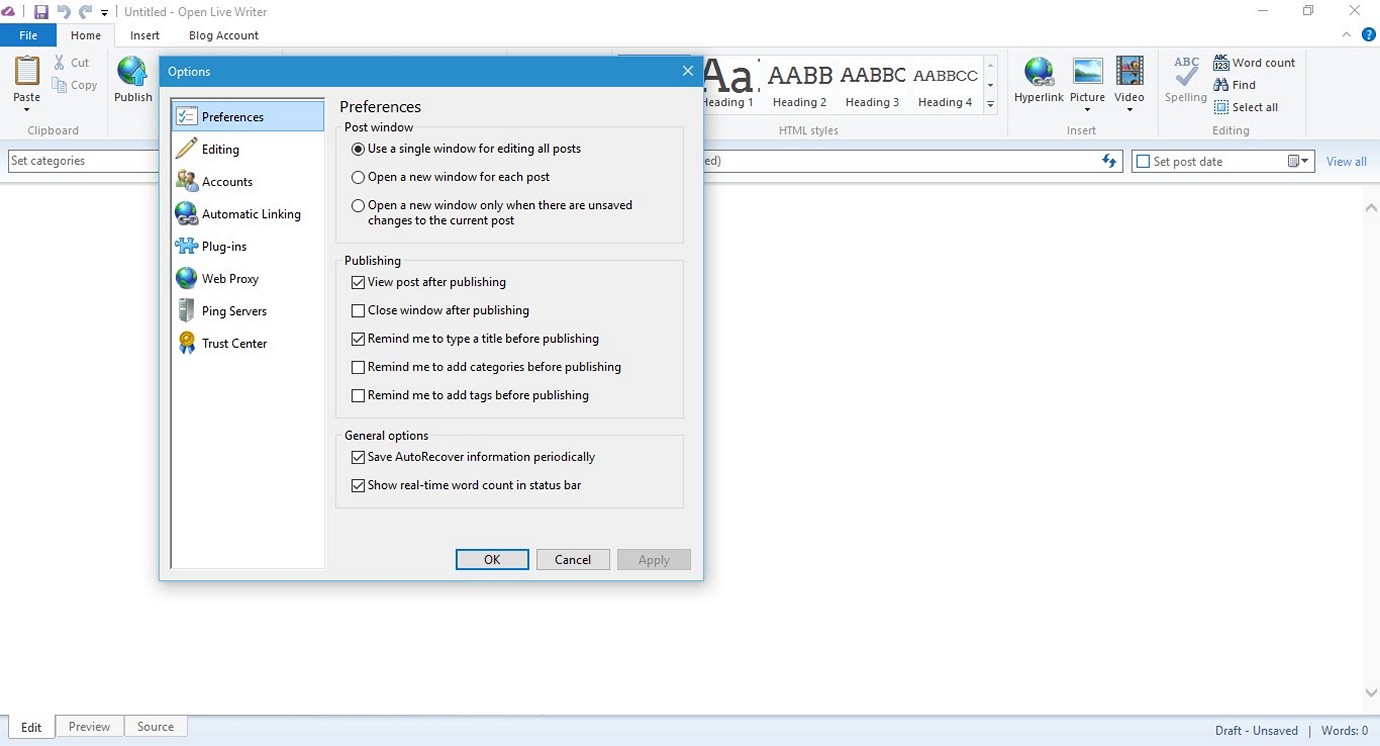
Task: Click the Redo arrow in title bar
Action: (x=86, y=12)
